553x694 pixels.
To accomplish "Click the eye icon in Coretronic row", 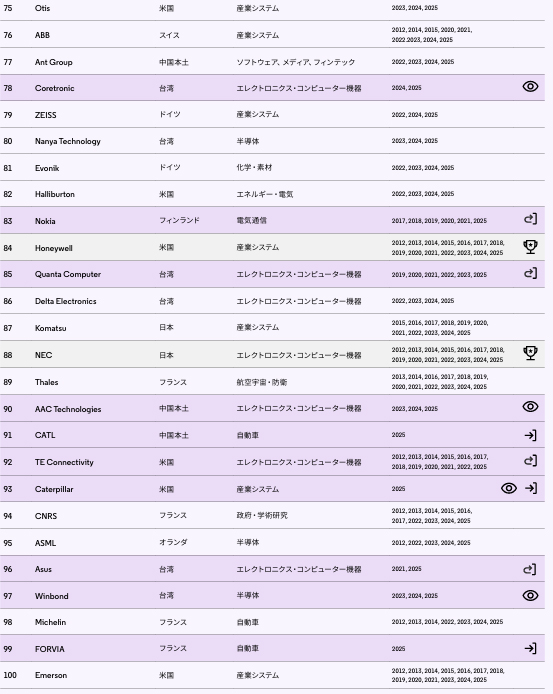I will [x=530, y=87].
